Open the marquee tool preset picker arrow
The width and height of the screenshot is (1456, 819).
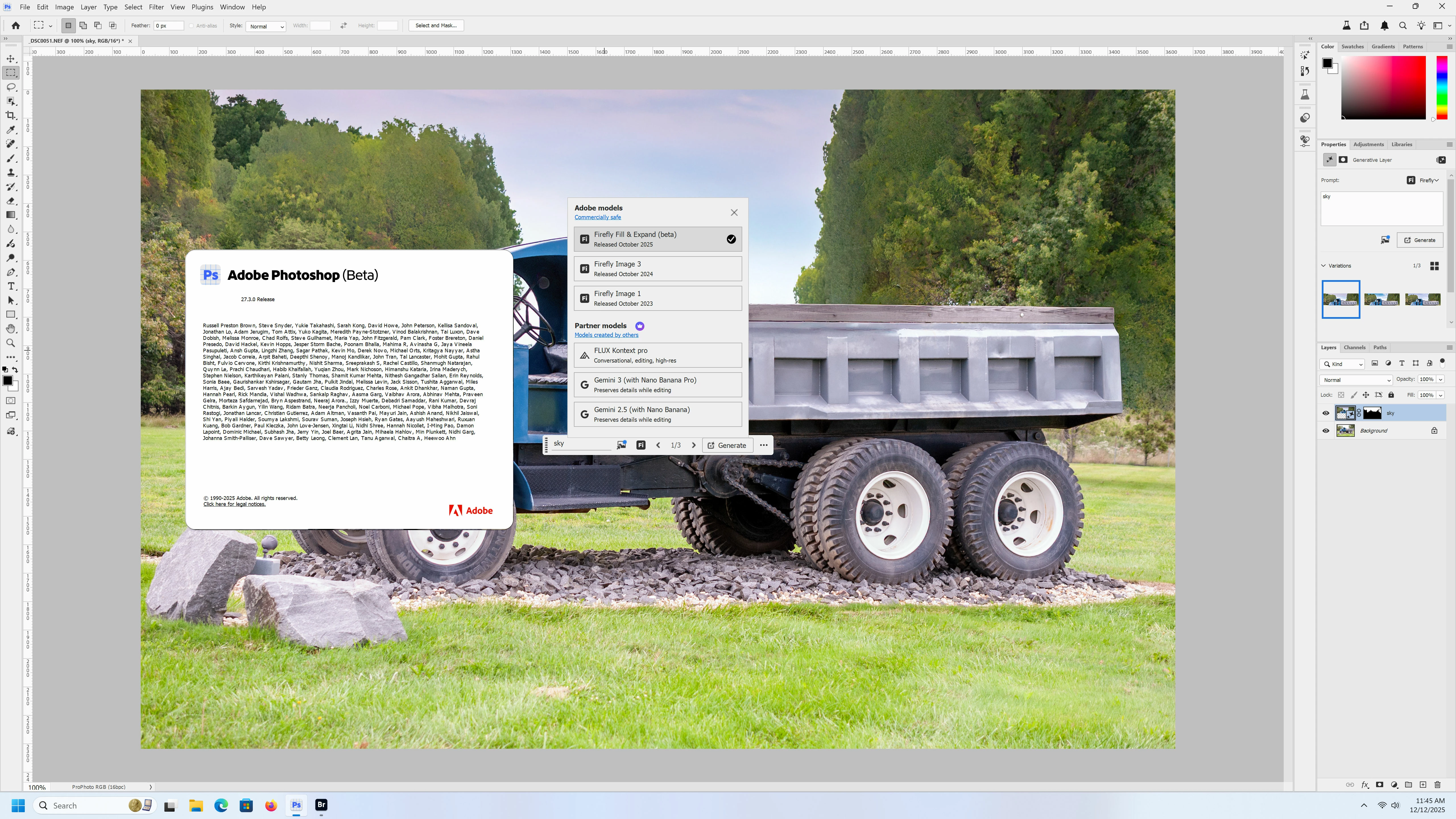(x=51, y=26)
